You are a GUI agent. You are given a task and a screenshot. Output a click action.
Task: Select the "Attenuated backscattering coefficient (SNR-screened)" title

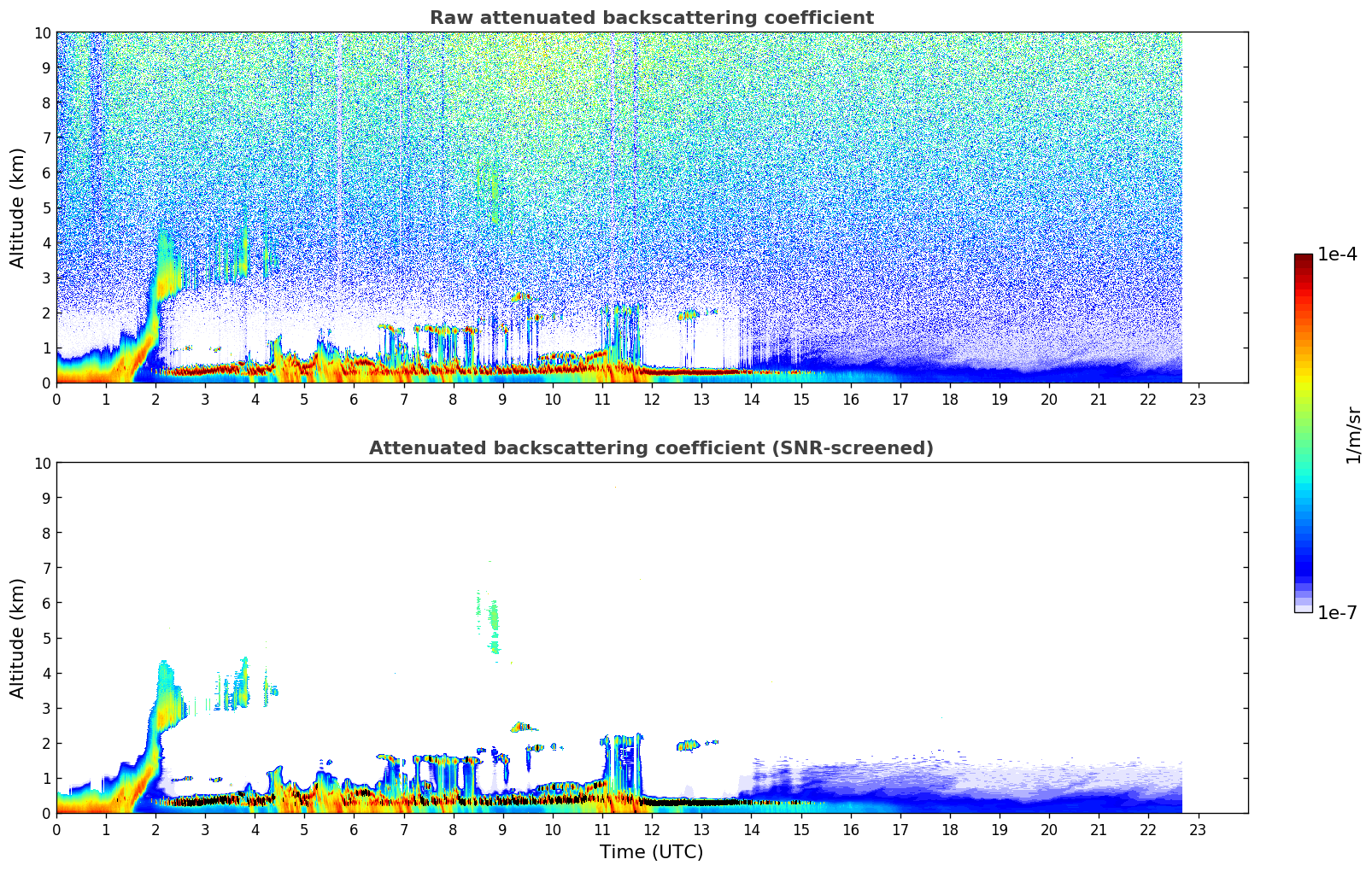coord(651,448)
